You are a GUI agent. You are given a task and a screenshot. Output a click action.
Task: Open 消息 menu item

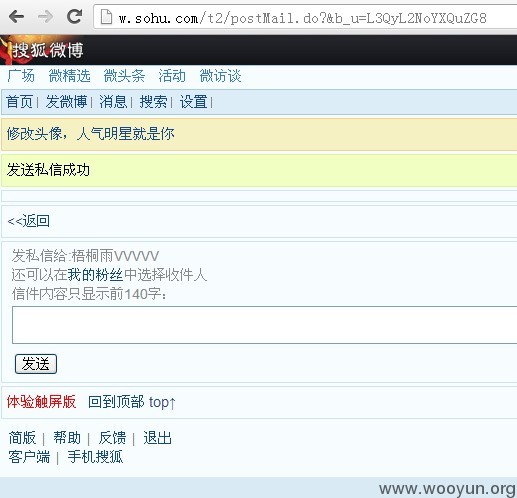113,102
